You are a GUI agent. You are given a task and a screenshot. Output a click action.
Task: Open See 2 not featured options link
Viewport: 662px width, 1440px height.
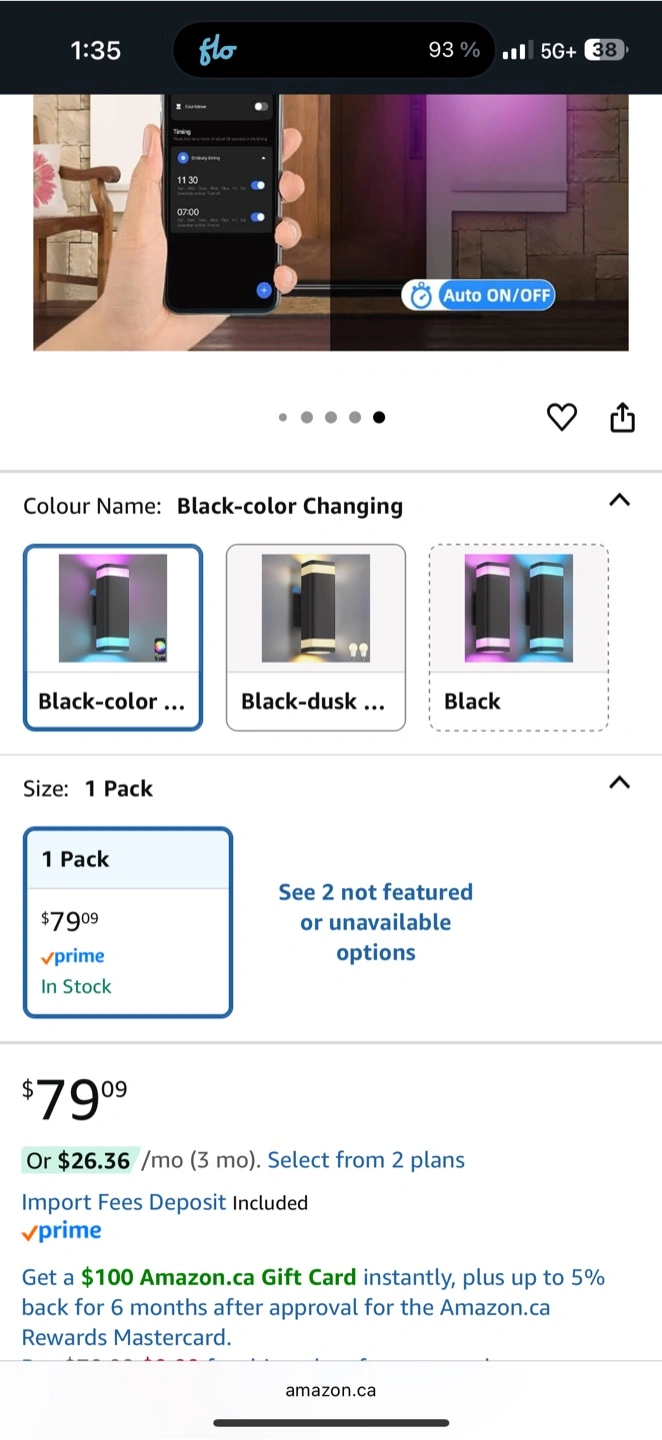pyautogui.click(x=376, y=922)
